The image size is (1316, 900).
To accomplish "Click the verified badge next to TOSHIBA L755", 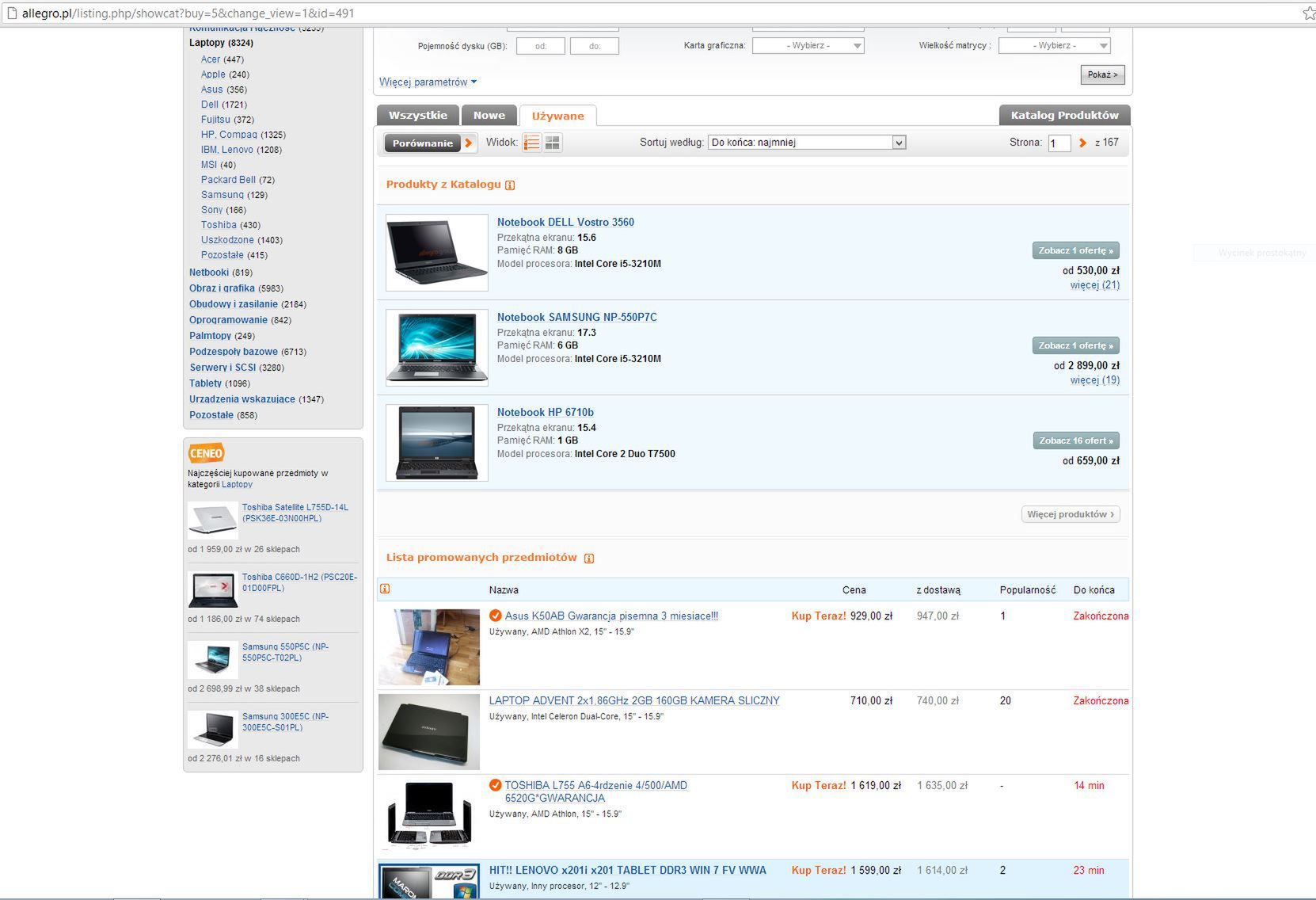I will coord(496,785).
